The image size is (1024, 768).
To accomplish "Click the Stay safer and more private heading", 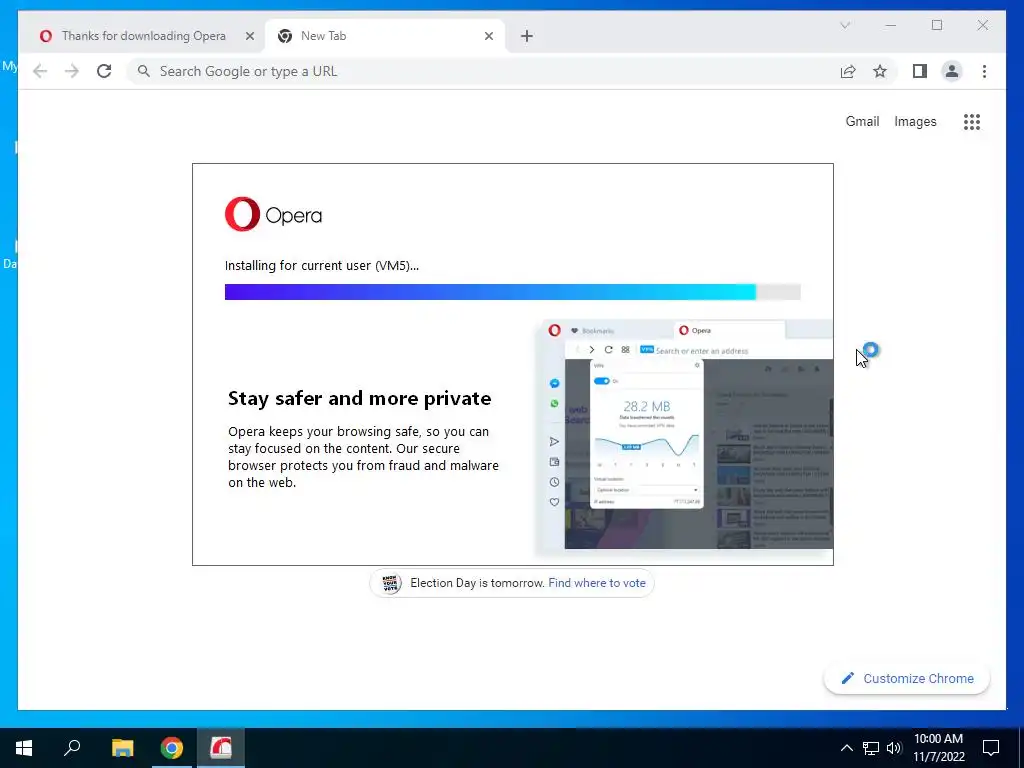I will [359, 398].
